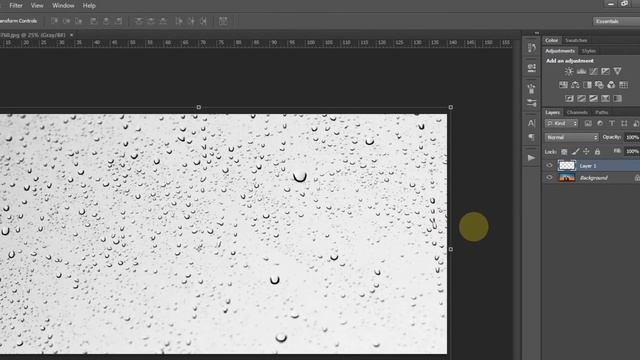This screenshot has width=640, height=360.
Task: Add a Selective Color adjustment
Action: point(605,98)
